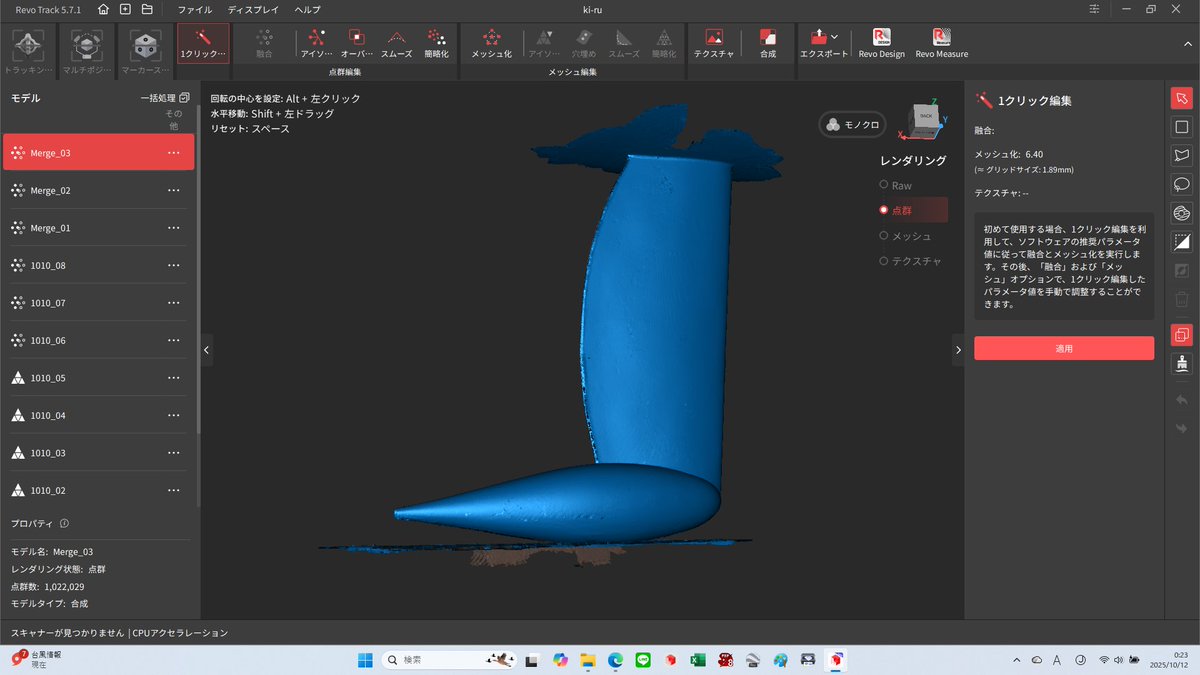
Task: Open the 台風情報 weather widget
Action: [x=37, y=660]
